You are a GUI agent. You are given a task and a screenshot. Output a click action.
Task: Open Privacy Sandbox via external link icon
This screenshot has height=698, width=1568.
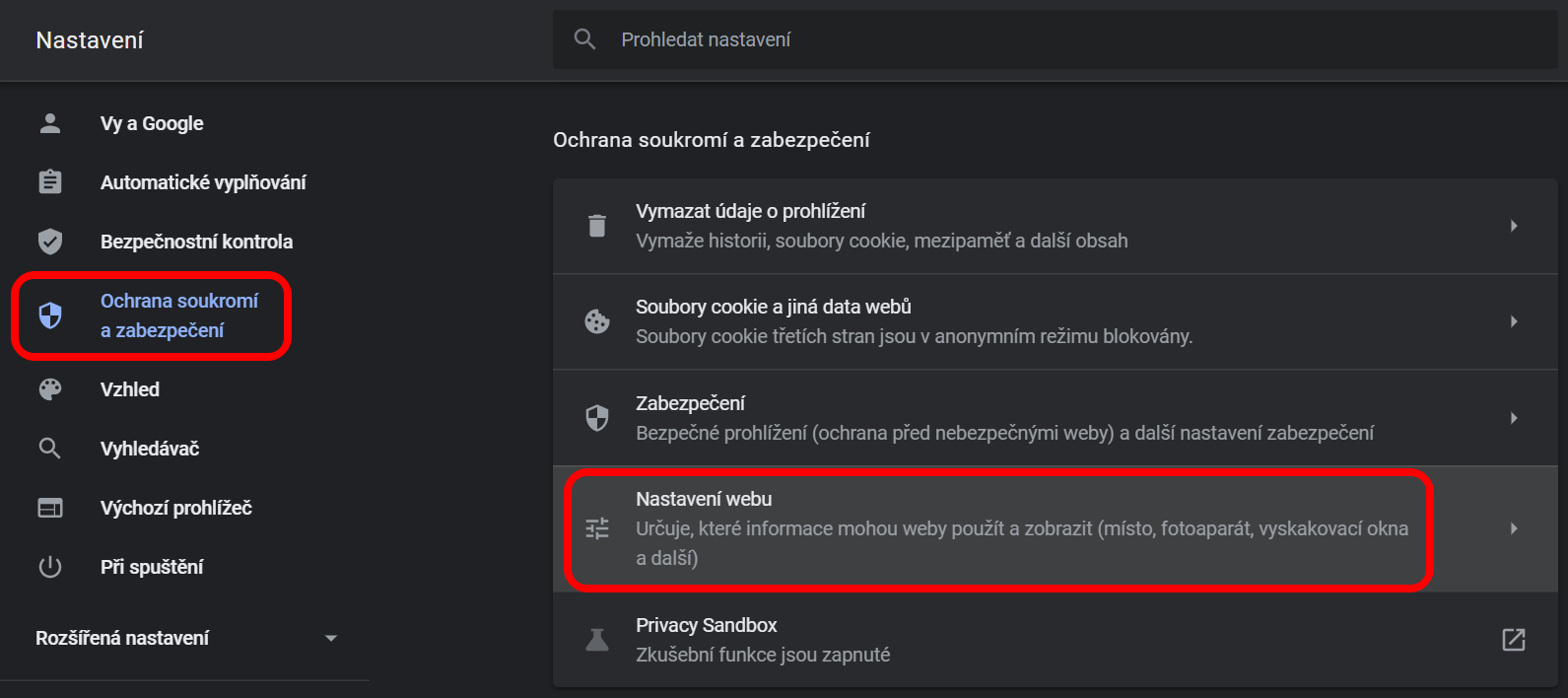[x=1514, y=640]
